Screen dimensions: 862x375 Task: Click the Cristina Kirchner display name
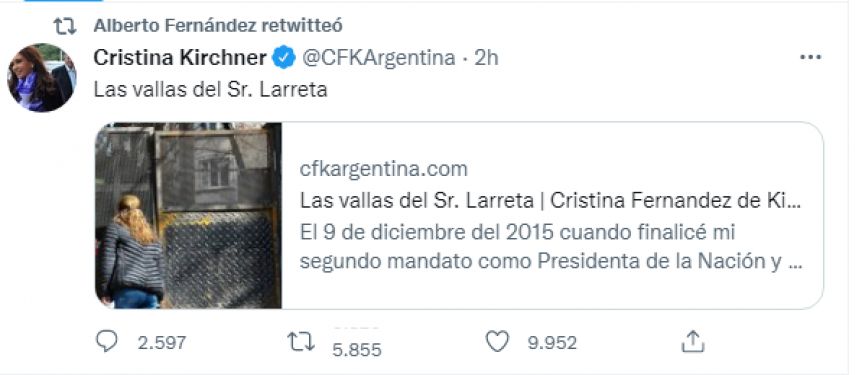coord(180,58)
